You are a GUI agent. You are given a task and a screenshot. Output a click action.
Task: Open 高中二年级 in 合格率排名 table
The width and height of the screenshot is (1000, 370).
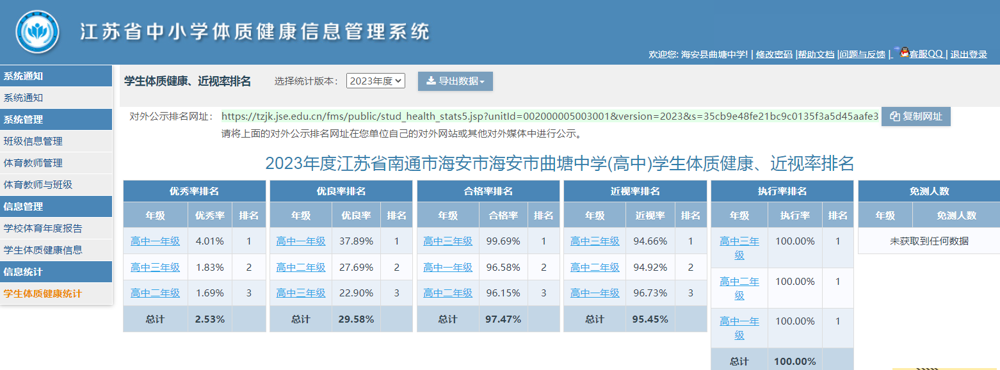448,293
